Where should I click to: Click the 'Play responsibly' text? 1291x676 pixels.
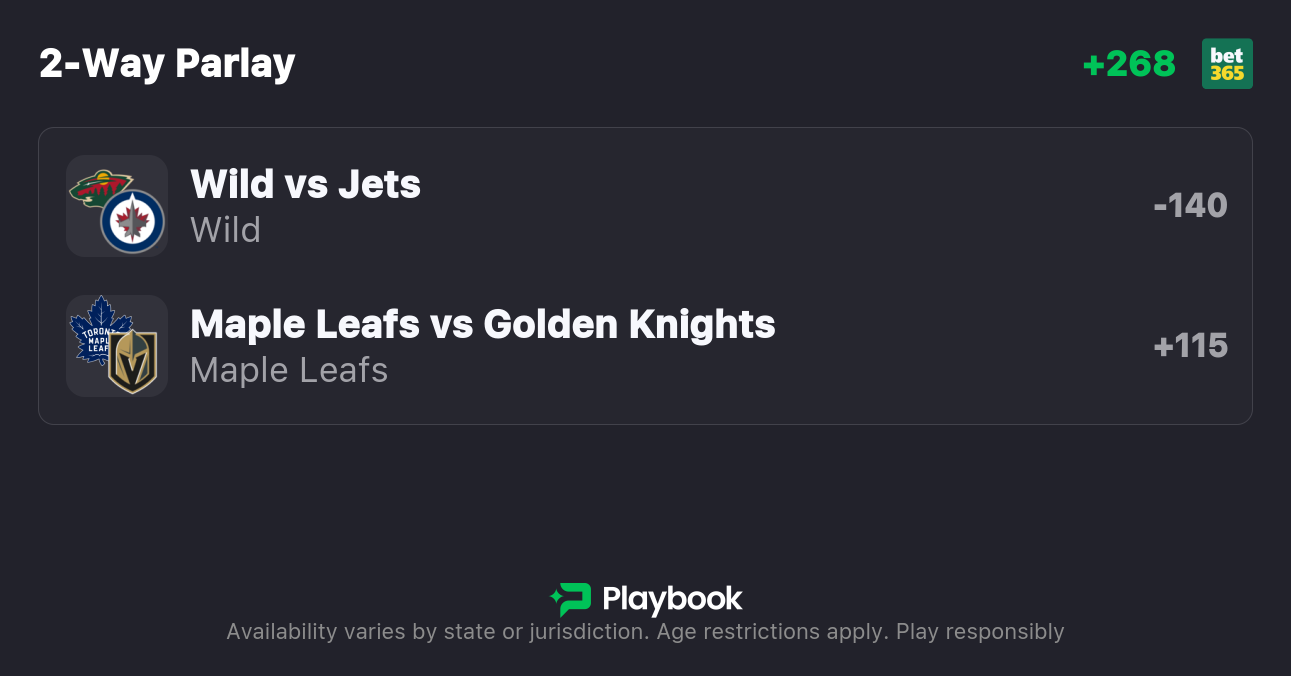click(980, 632)
